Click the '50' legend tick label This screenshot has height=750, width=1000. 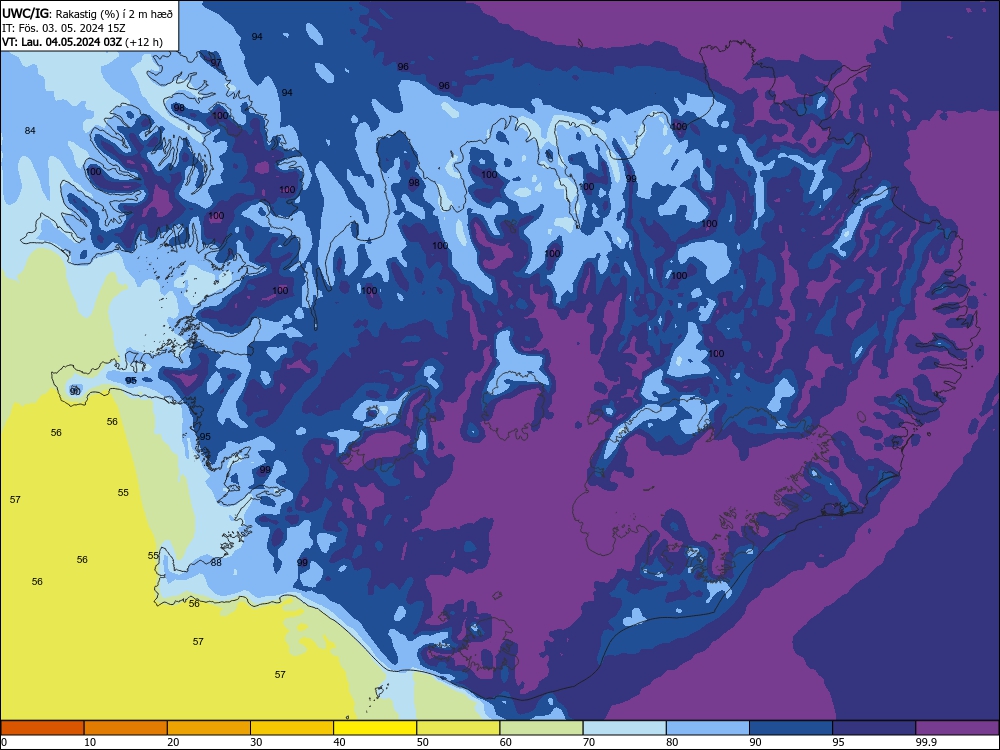[x=422, y=742]
